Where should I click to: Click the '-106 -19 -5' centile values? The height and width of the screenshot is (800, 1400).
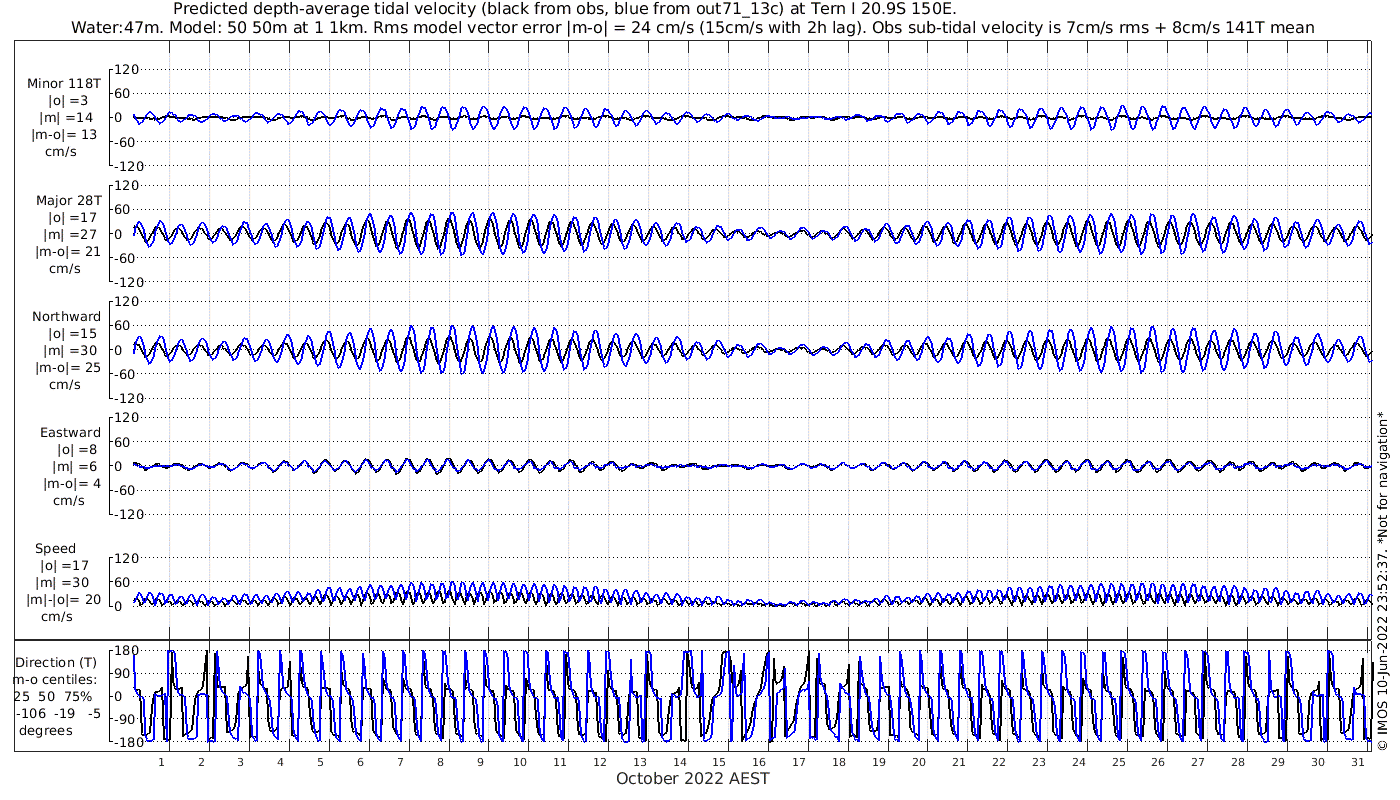pos(59,714)
